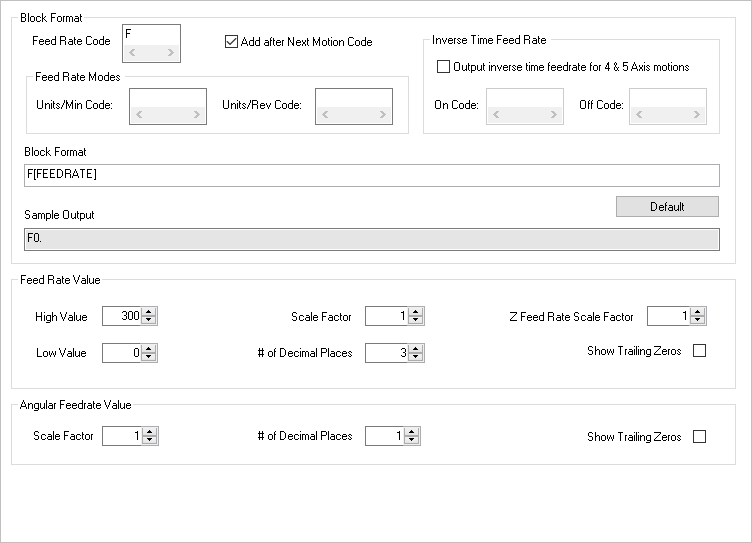The width and height of the screenshot is (752, 543).
Task: Increase the Low Value spinner
Action: (x=149, y=349)
